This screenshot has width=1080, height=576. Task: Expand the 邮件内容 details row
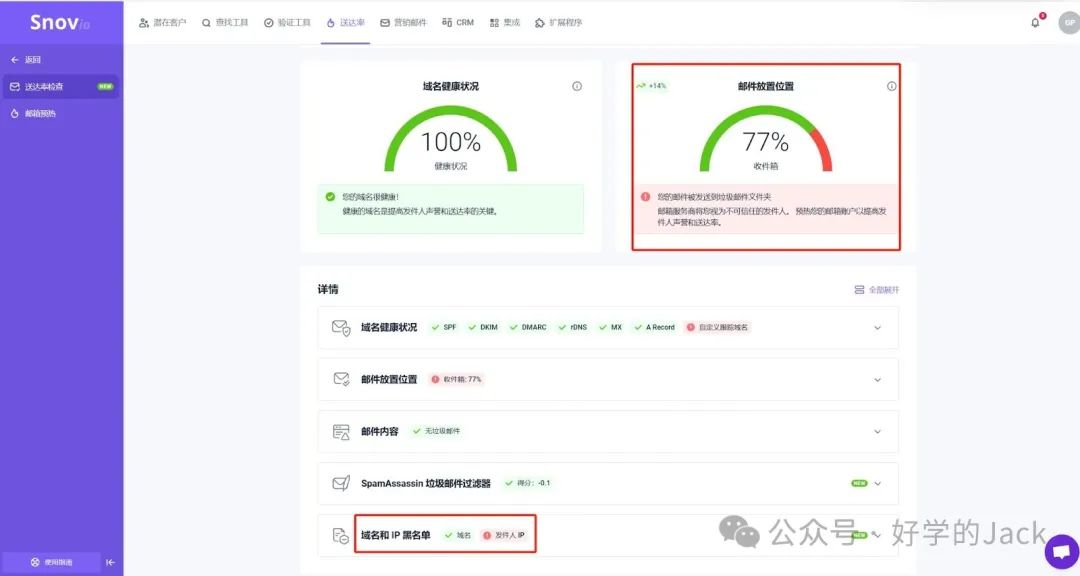coord(608,431)
